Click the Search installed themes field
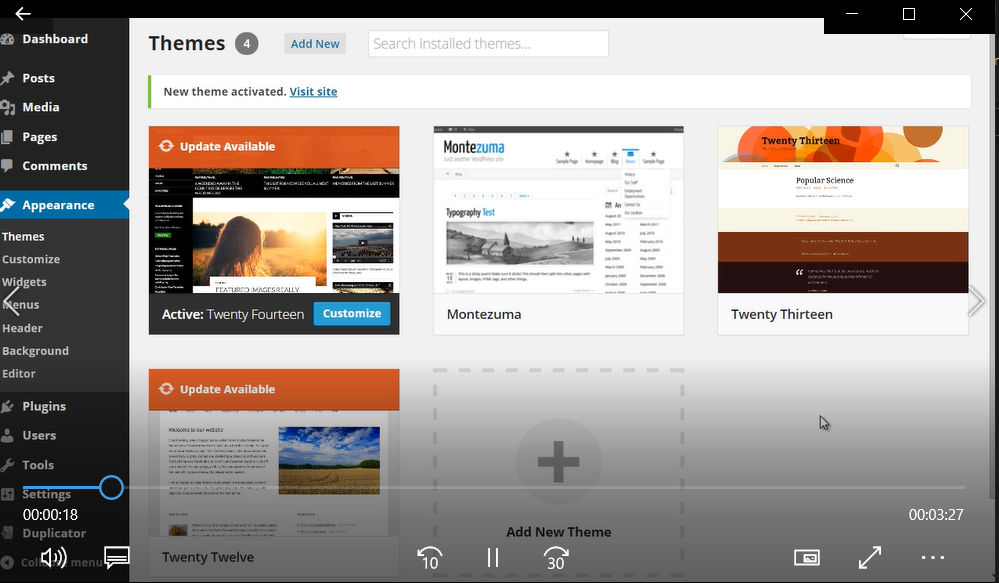The height and width of the screenshot is (583, 999). pyautogui.click(x=488, y=44)
